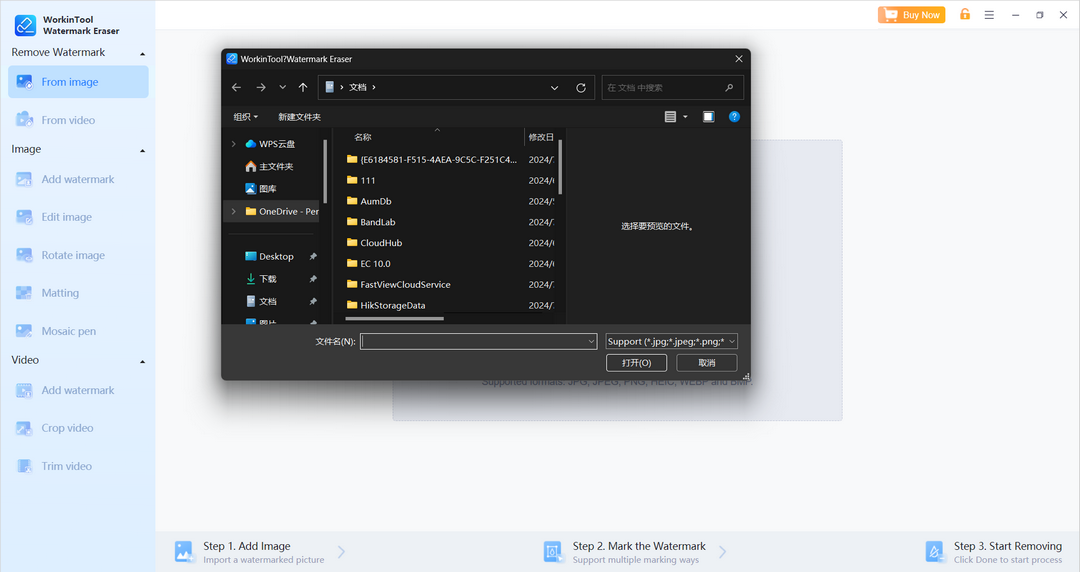1080x572 pixels.
Task: Select 图库 in navigation pane
Action: pos(267,189)
